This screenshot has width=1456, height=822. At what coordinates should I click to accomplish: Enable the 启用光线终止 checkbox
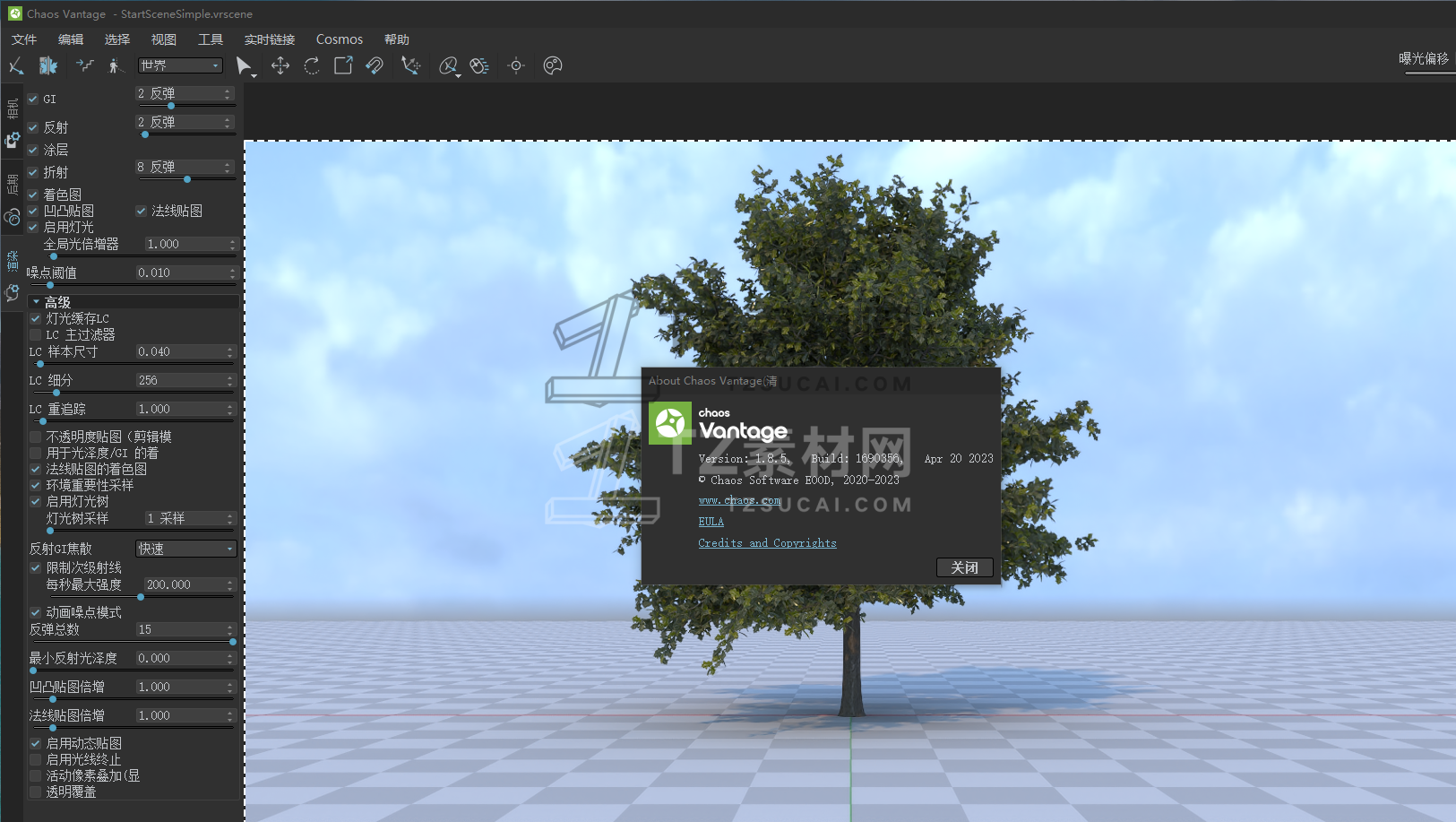[x=36, y=759]
